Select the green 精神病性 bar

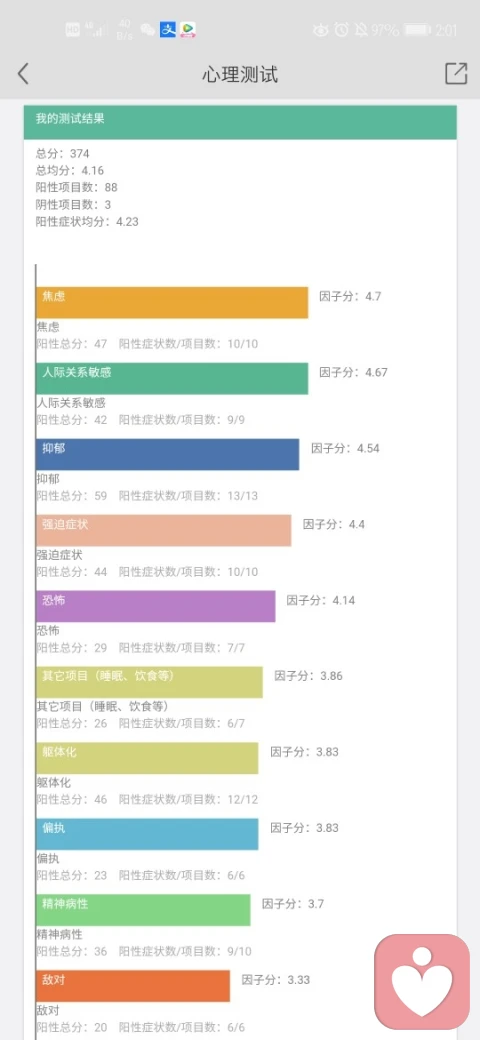(143, 910)
